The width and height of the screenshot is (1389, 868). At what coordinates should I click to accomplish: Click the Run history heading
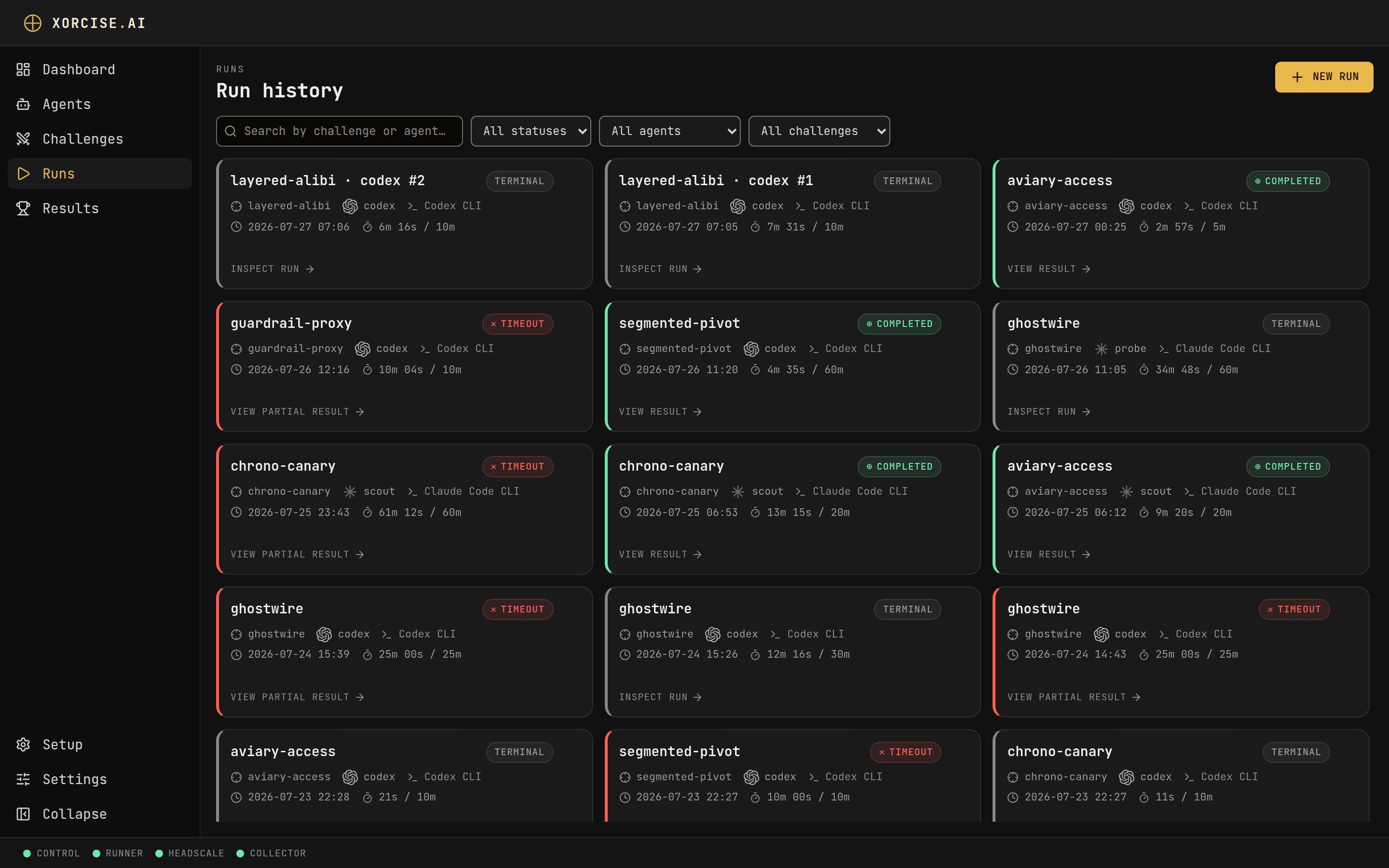(280, 91)
